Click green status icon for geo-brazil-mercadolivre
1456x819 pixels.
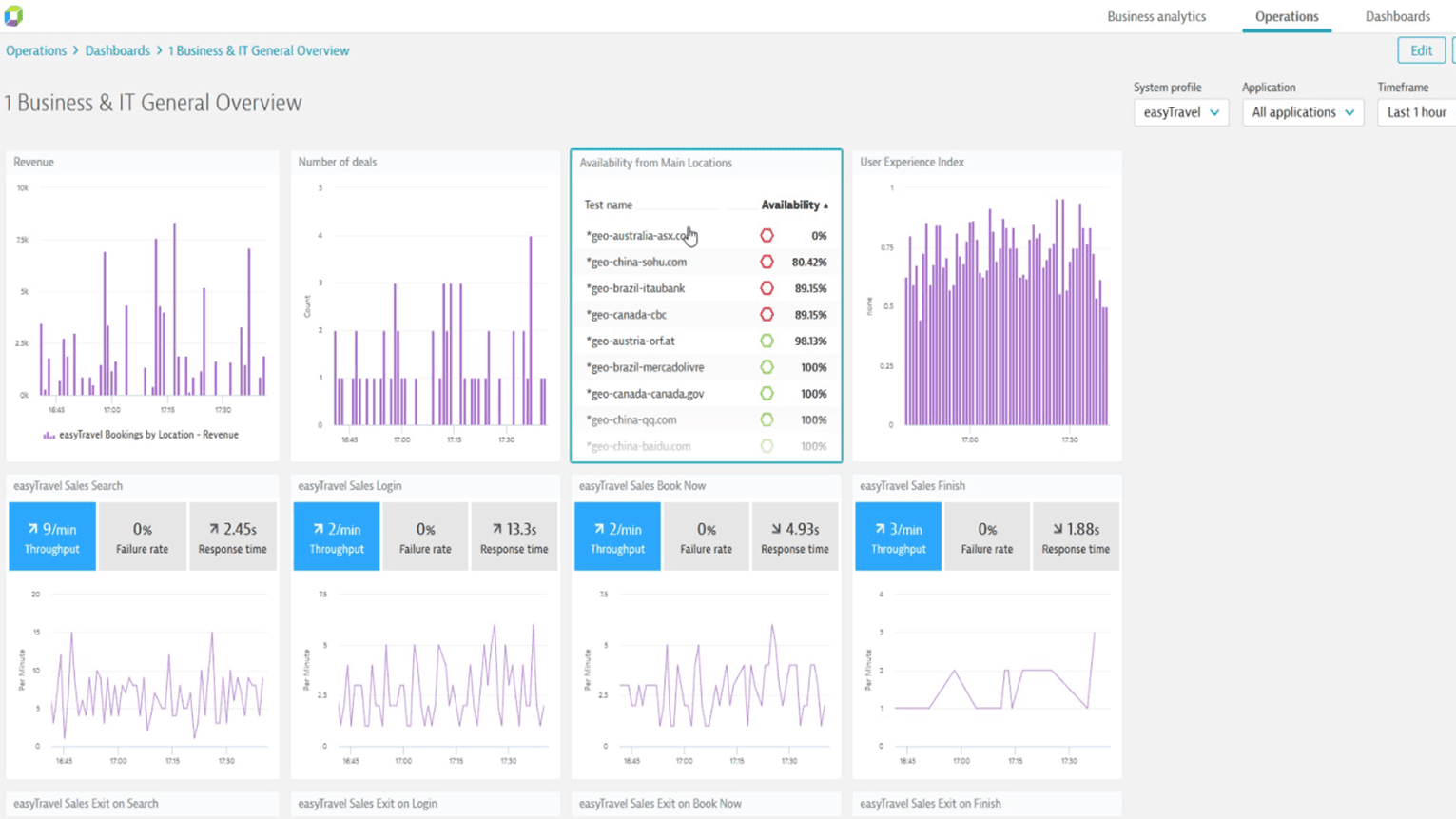coord(767,367)
